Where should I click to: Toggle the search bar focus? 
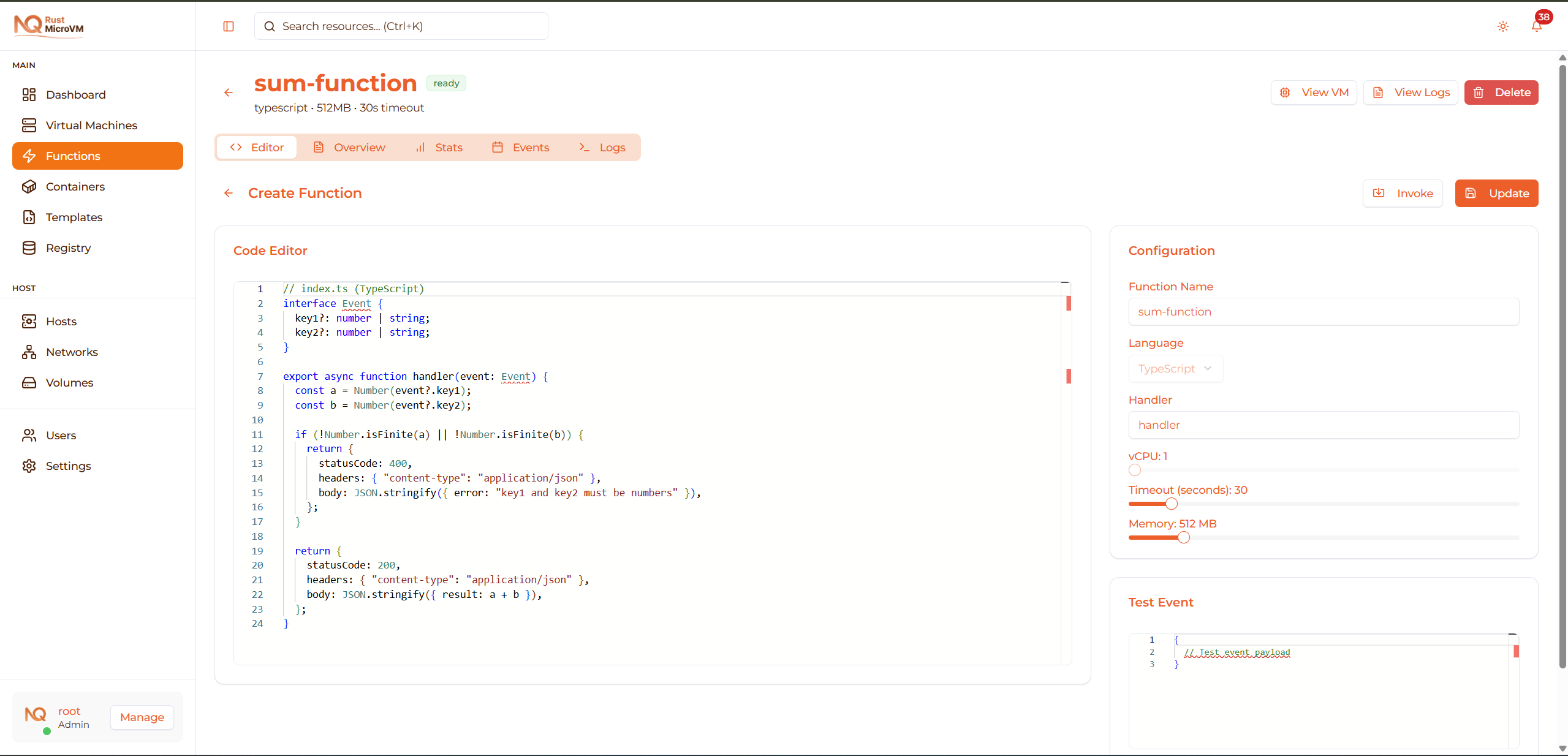401,26
